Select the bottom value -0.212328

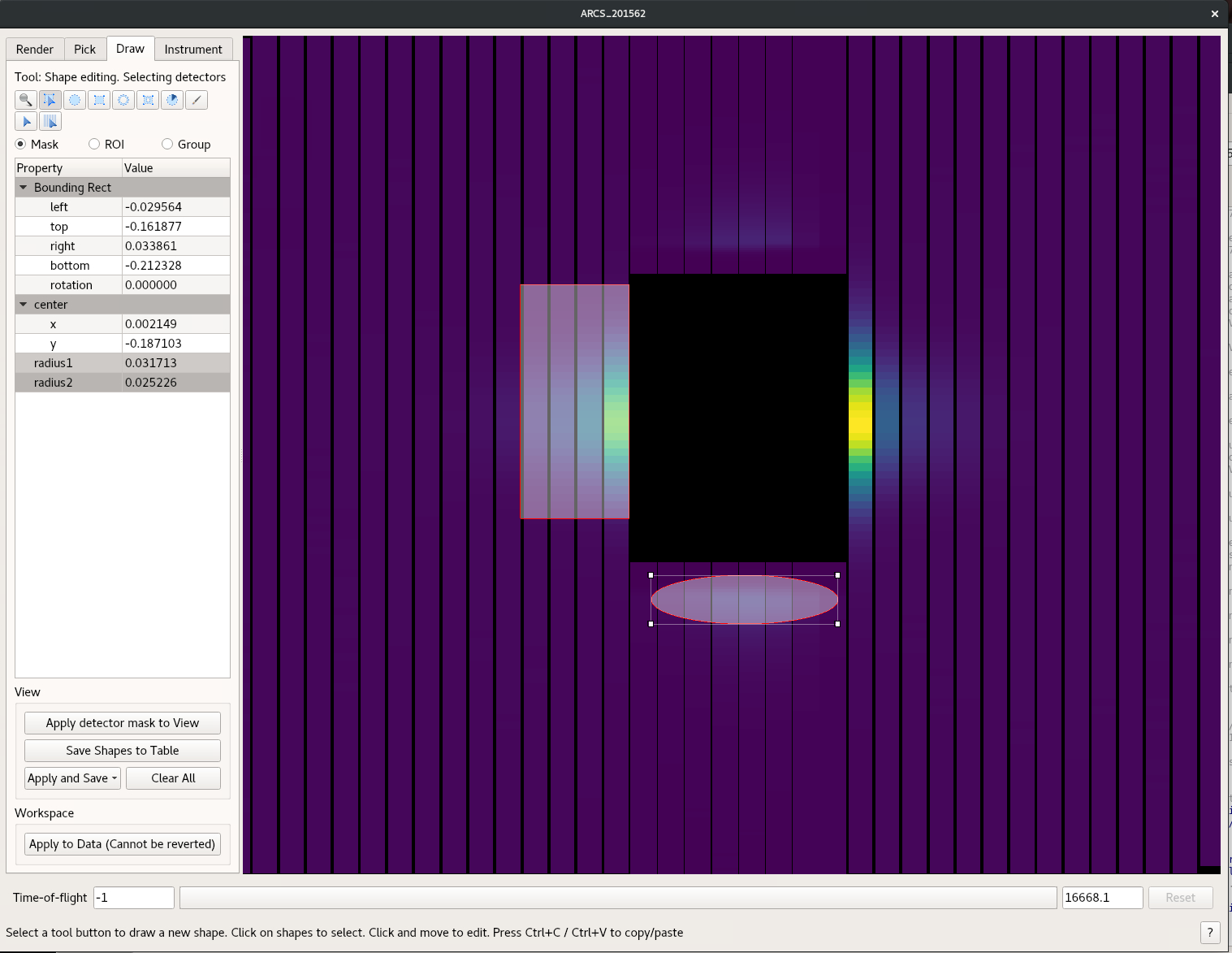click(x=175, y=266)
